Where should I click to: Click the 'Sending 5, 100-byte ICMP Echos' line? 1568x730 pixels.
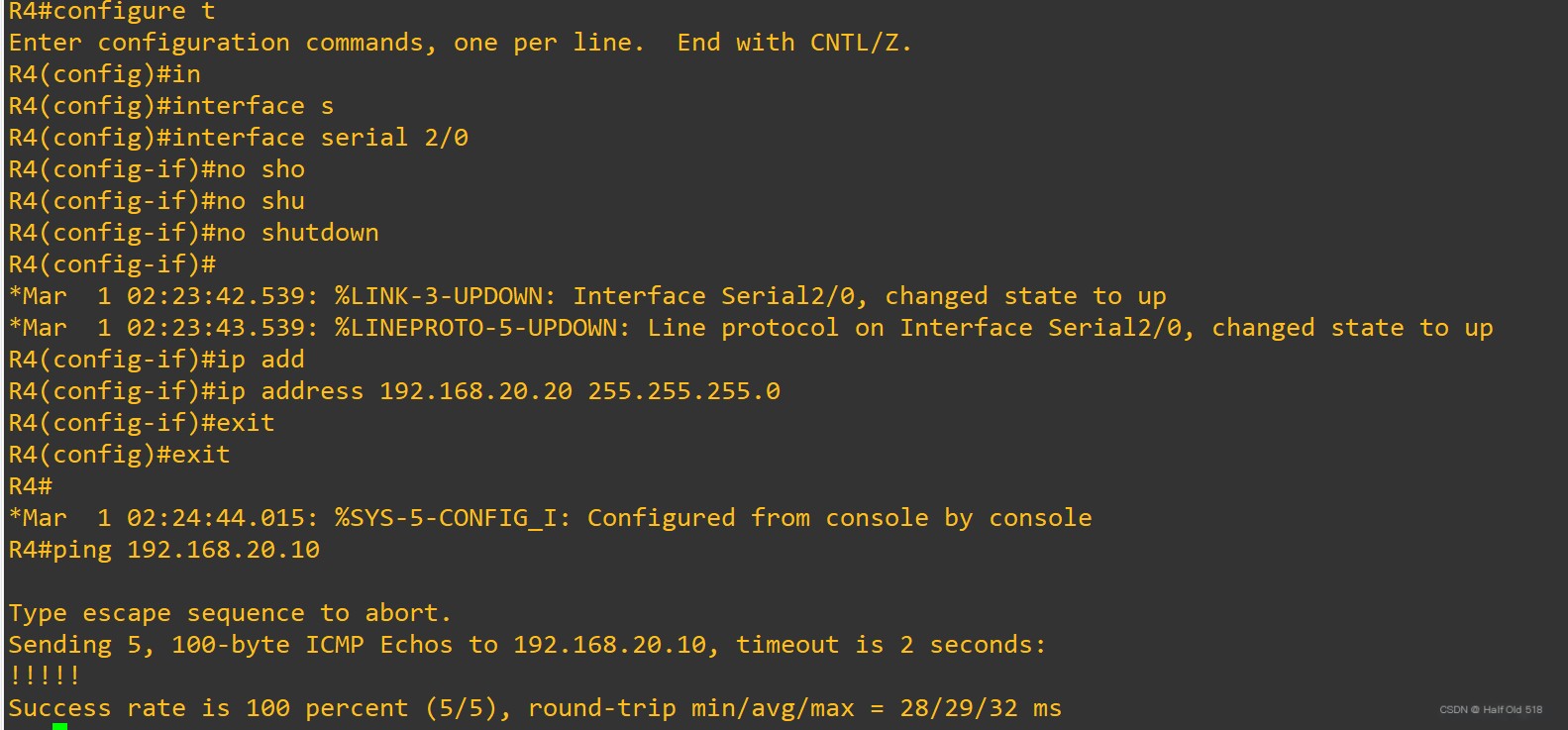[x=527, y=645]
